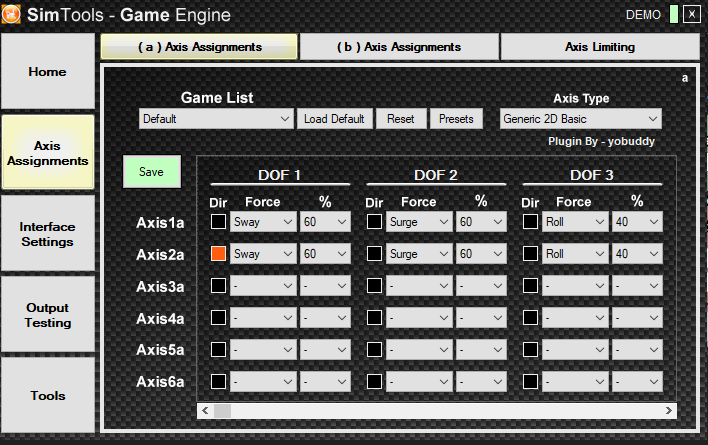
Task: Switch to (a) Axis Assignments tab
Action: [199, 46]
